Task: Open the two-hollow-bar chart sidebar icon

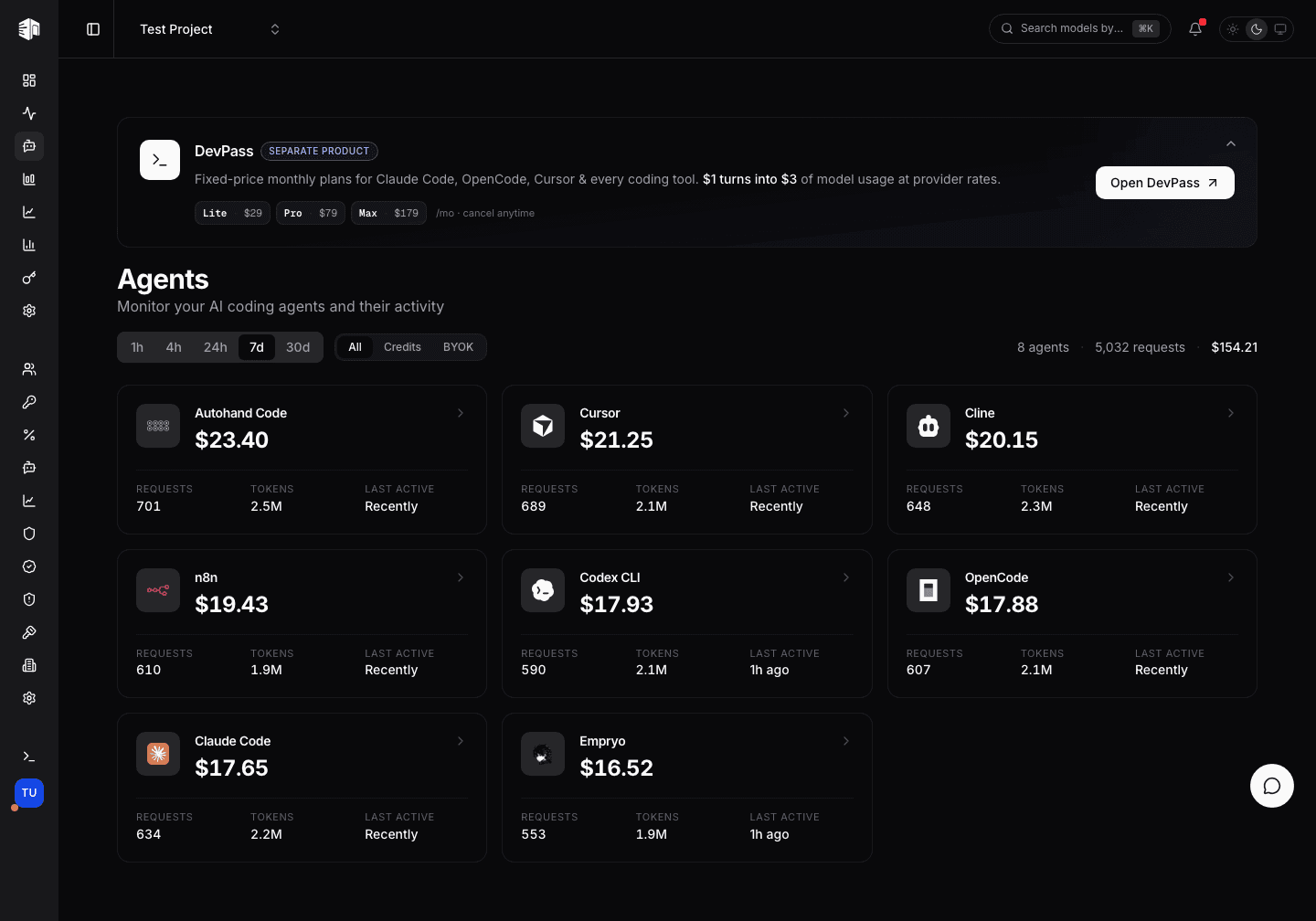Action: 29,179
